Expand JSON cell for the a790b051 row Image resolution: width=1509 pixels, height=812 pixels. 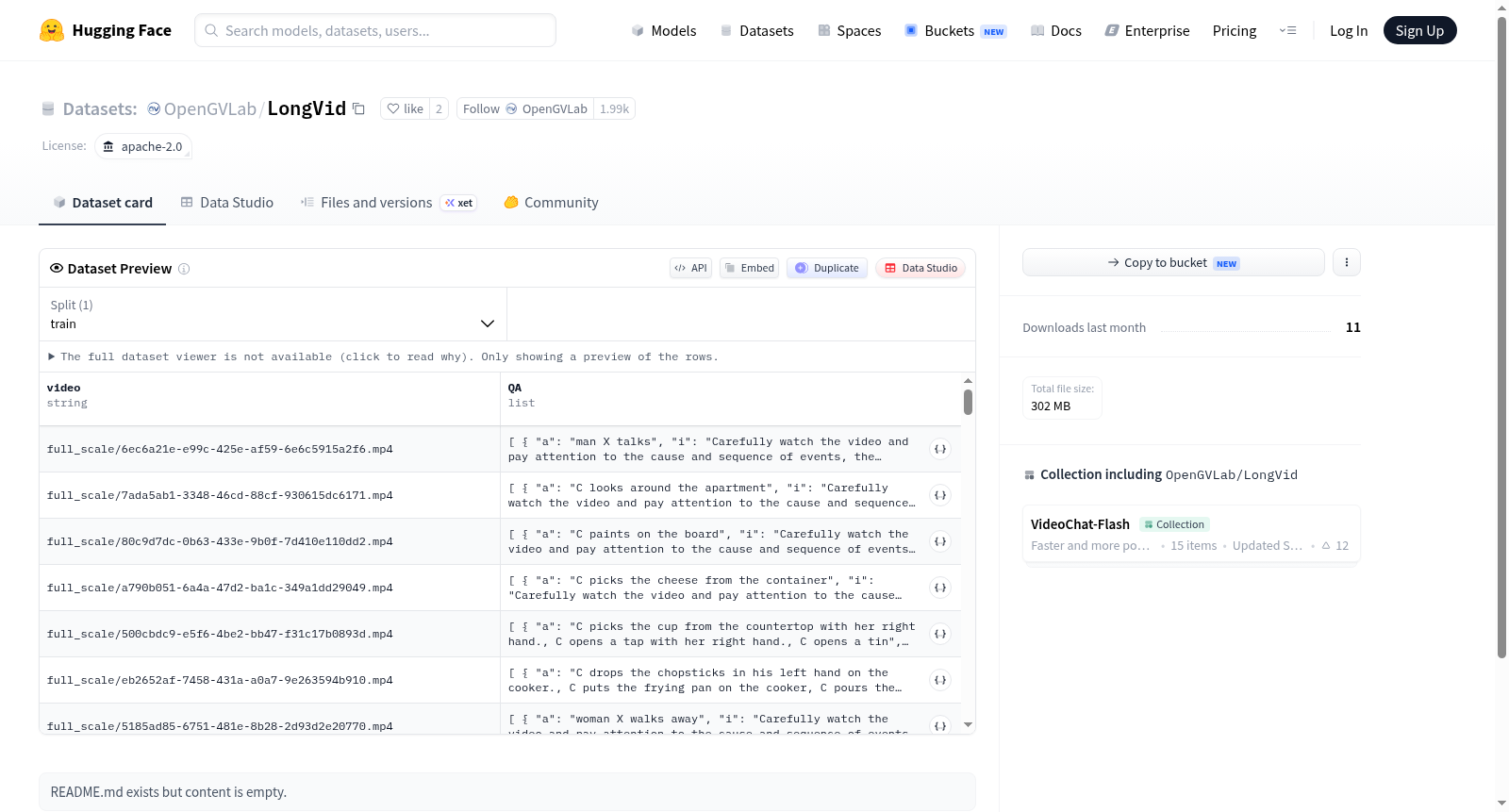tap(940, 588)
